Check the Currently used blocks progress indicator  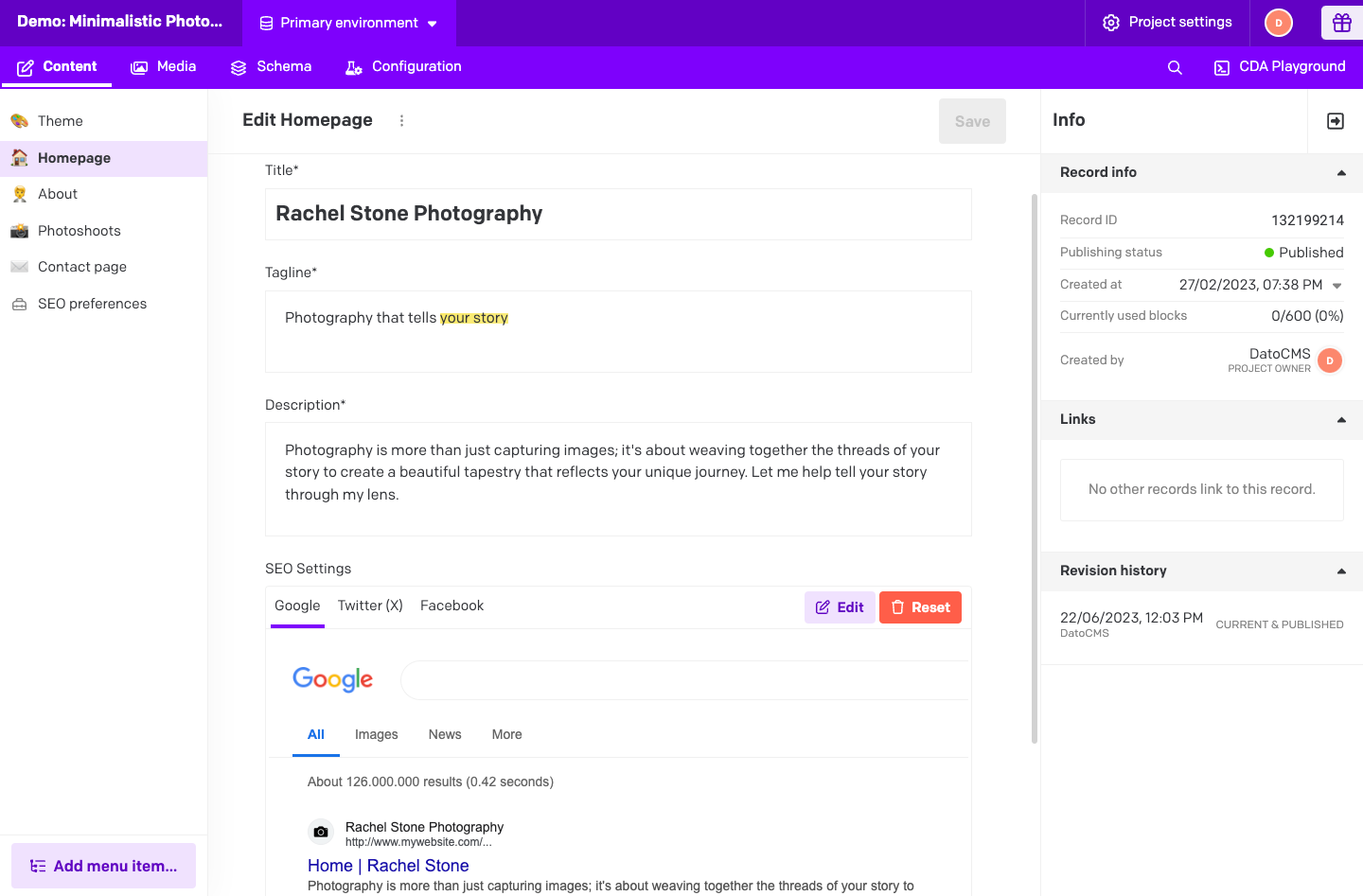(1307, 315)
